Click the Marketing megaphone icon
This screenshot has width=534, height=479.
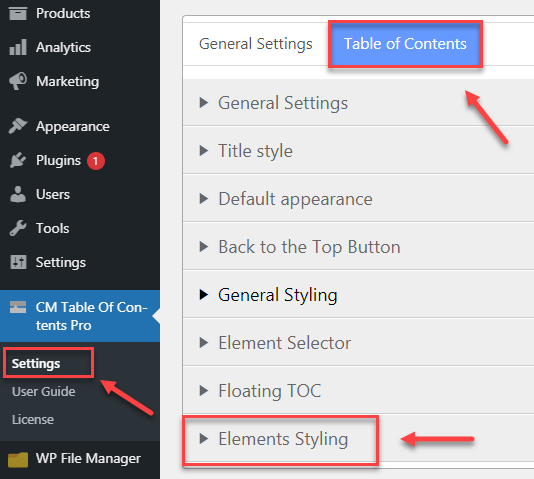pos(18,81)
